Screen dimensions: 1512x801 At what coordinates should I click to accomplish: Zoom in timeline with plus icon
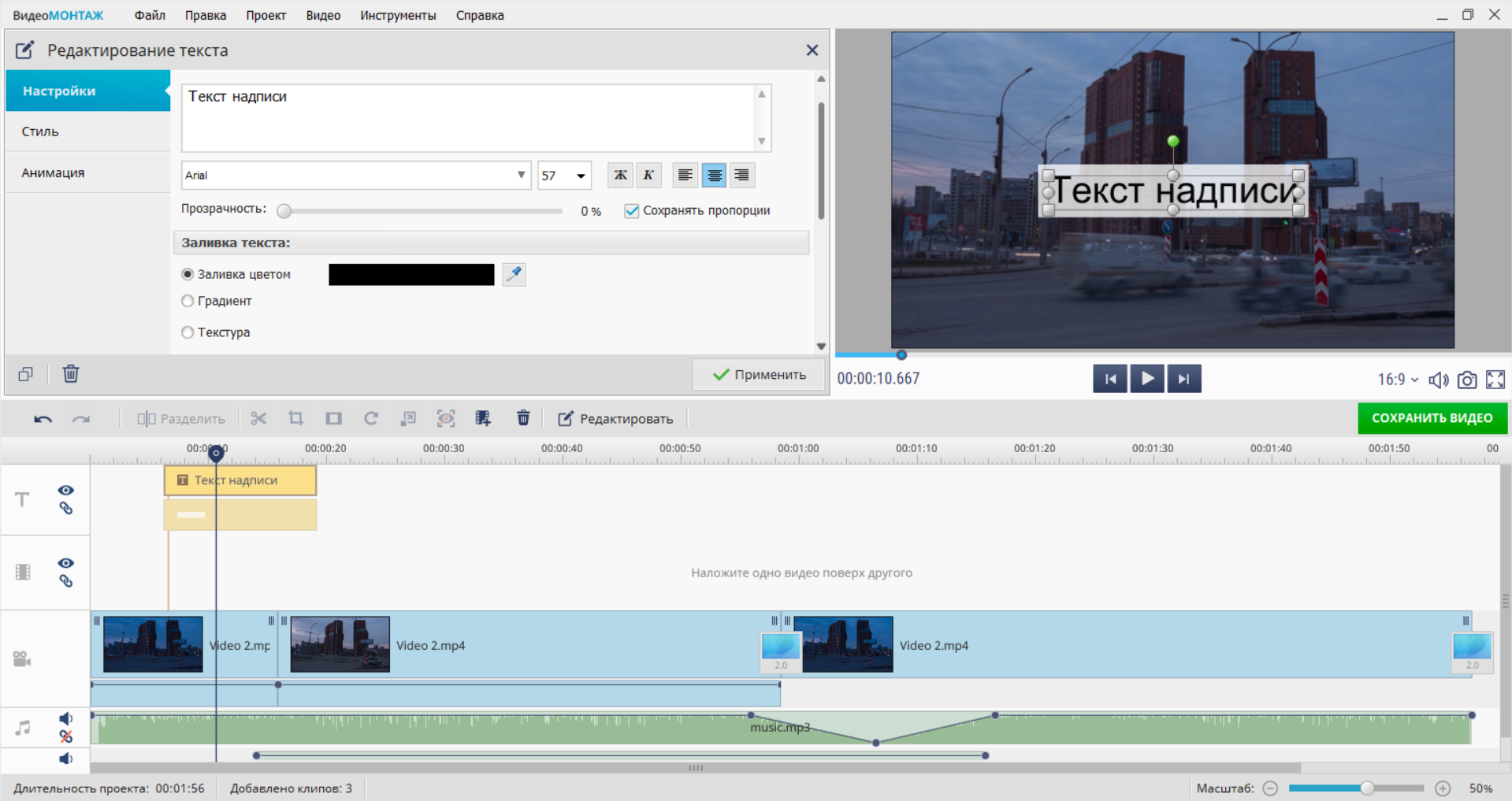click(x=1443, y=788)
